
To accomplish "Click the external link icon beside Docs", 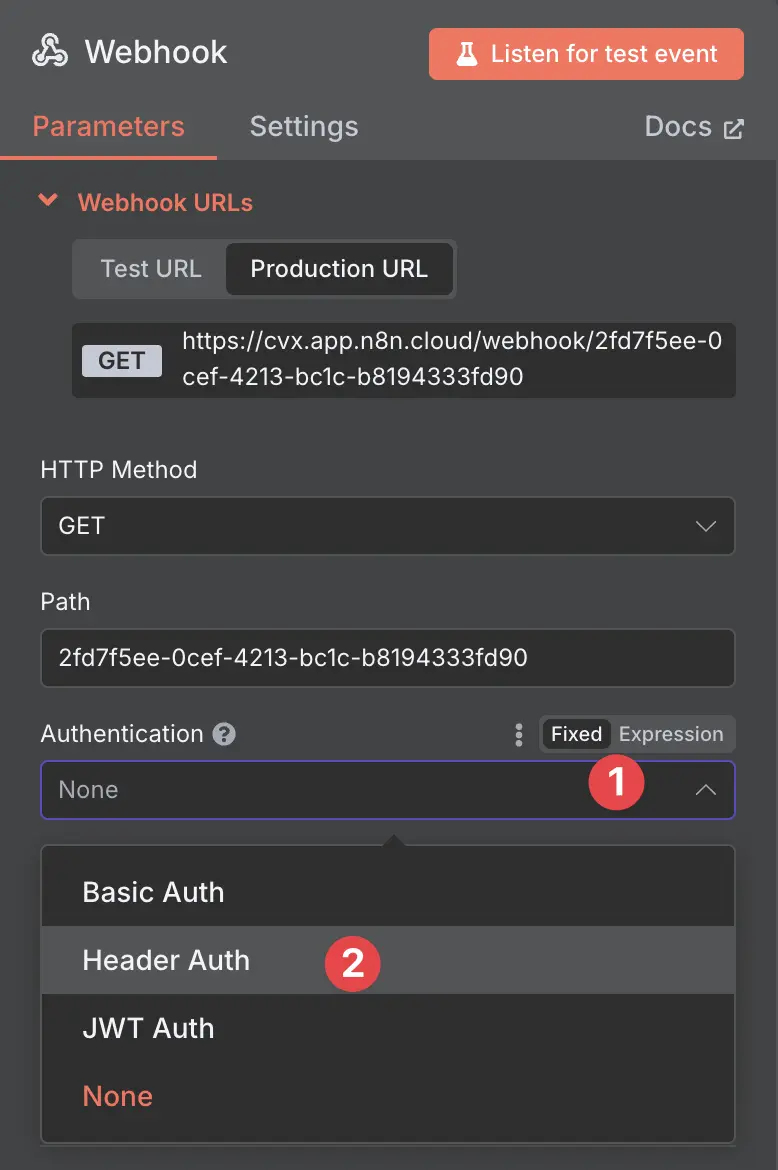I will pos(733,128).
